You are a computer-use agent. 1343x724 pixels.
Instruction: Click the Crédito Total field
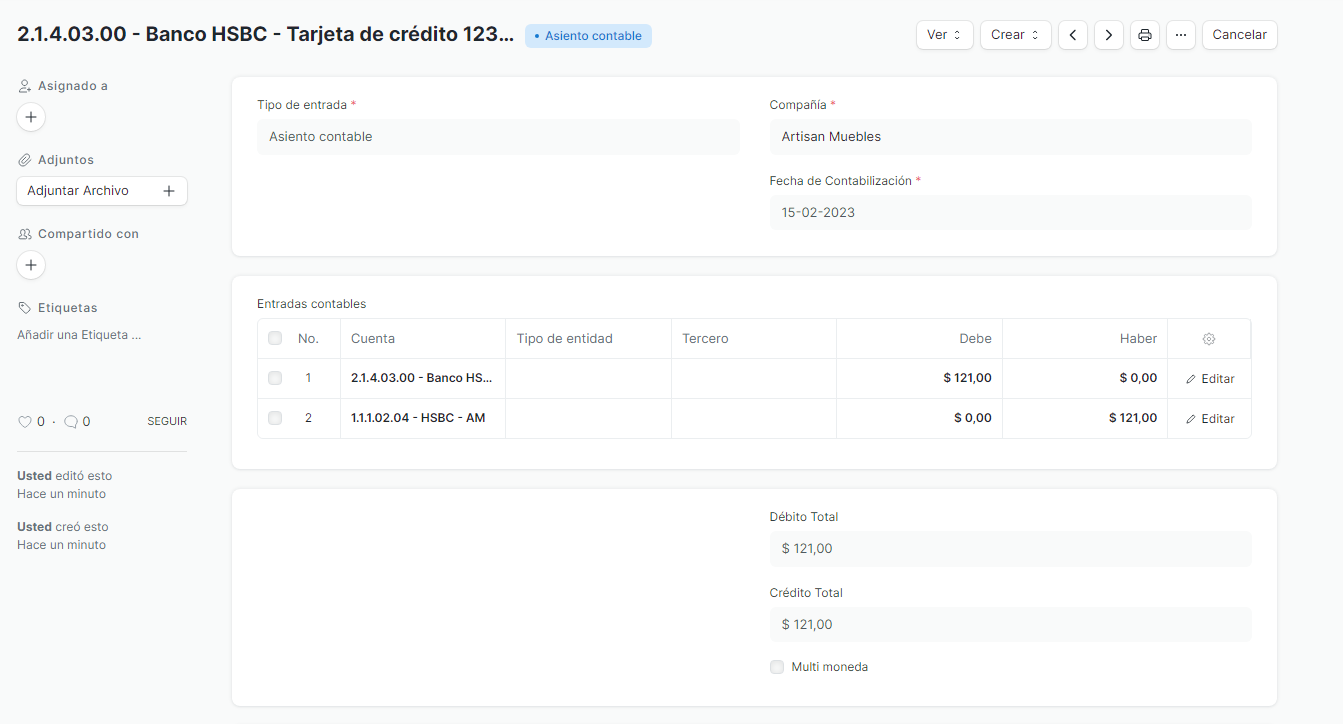(1010, 625)
